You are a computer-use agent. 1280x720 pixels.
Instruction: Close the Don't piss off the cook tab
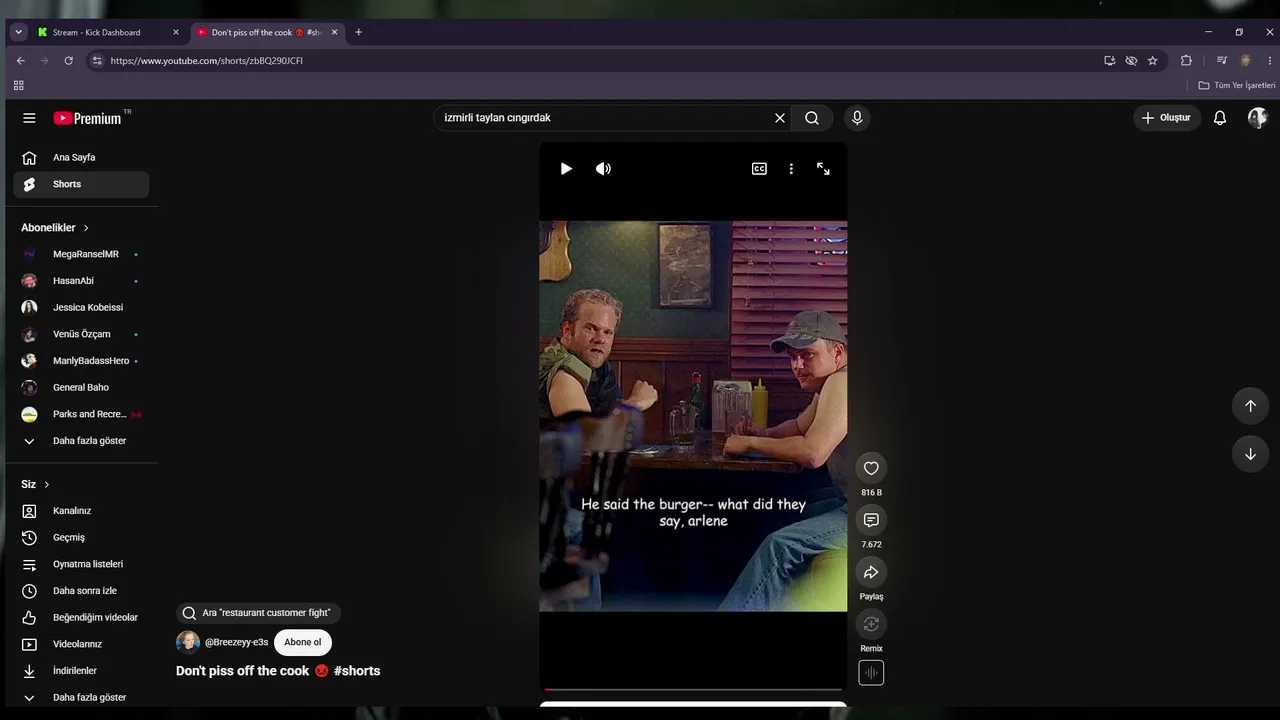[x=334, y=32]
